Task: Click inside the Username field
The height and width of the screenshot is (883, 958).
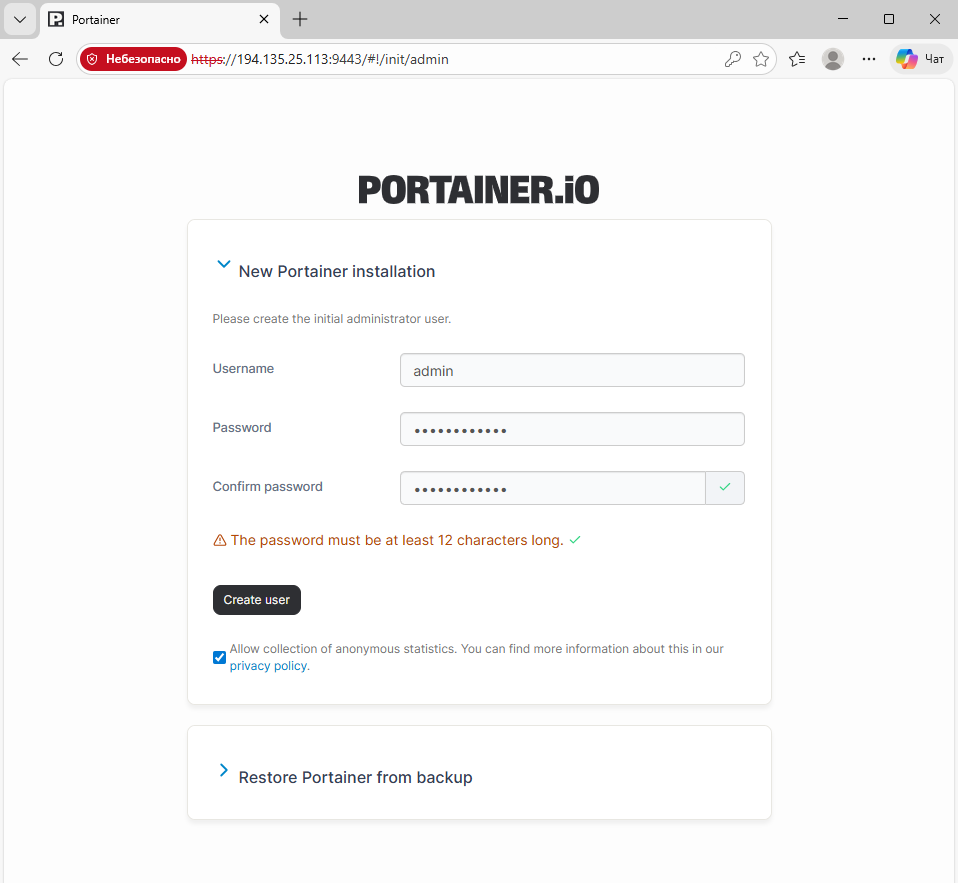Action: point(571,370)
